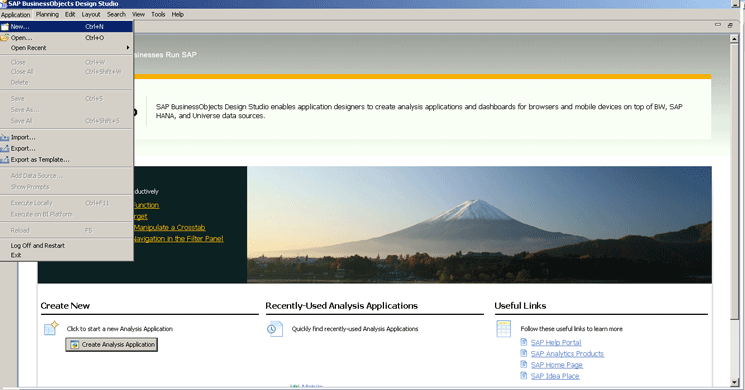Click the Useful Links heading
745x390 pixels.
tap(520, 306)
